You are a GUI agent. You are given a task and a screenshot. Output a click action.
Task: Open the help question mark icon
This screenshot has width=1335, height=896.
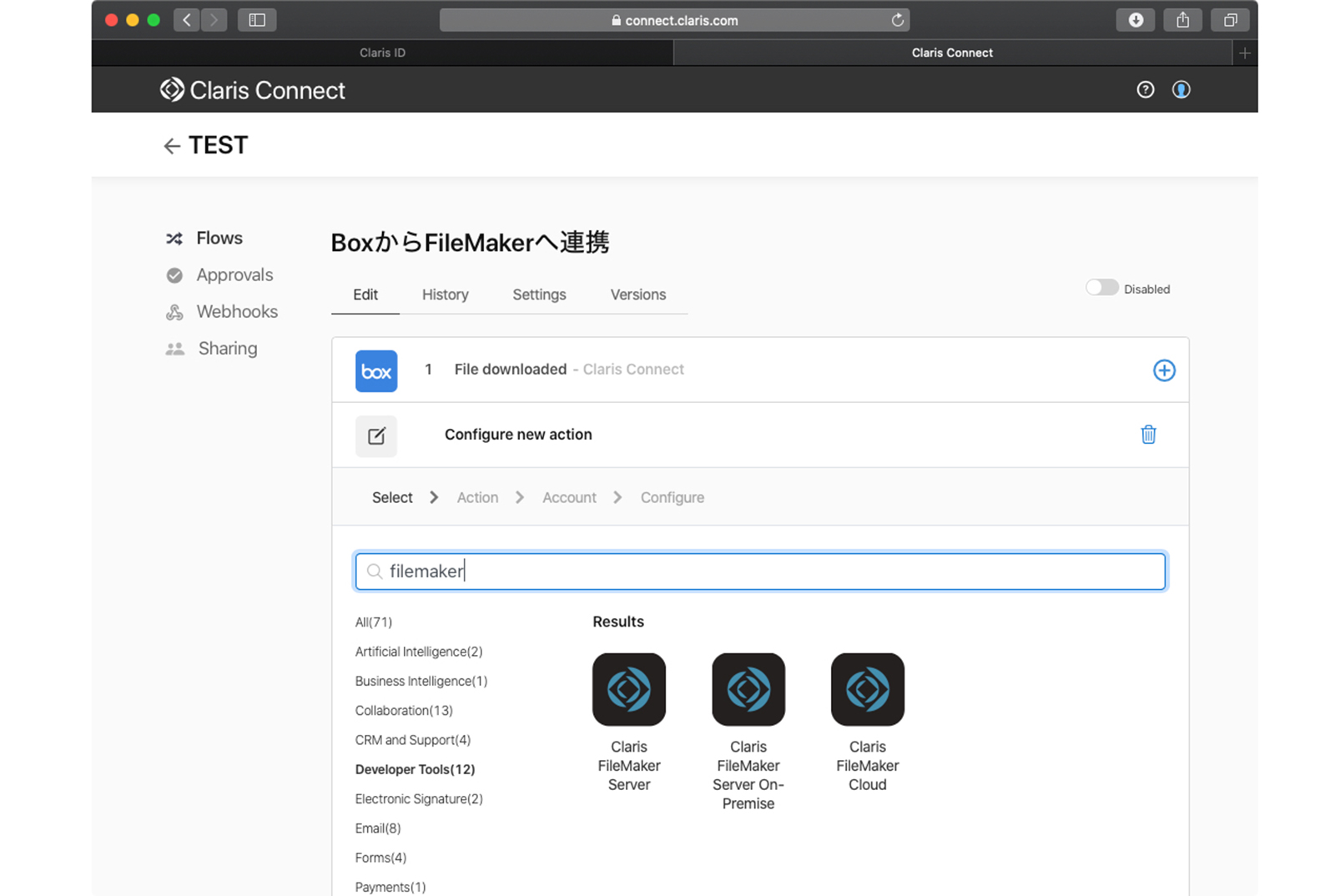pyautogui.click(x=1145, y=90)
